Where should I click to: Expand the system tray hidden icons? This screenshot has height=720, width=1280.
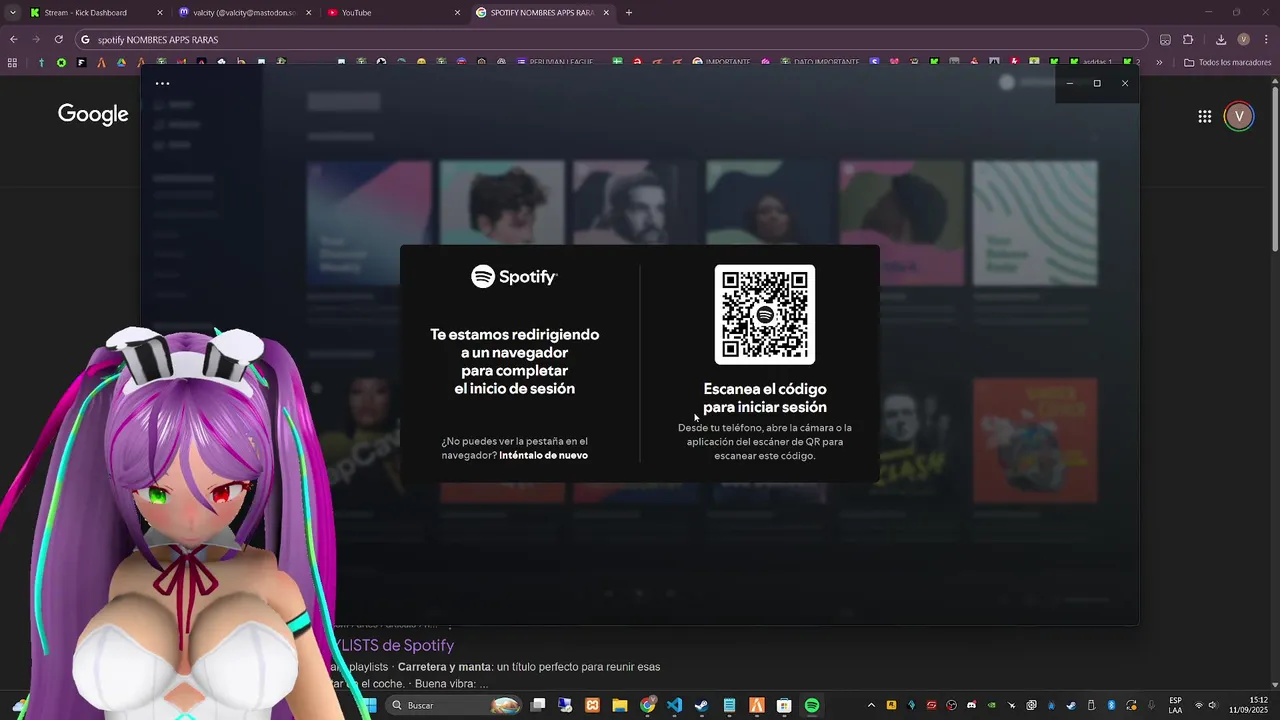coord(871,706)
